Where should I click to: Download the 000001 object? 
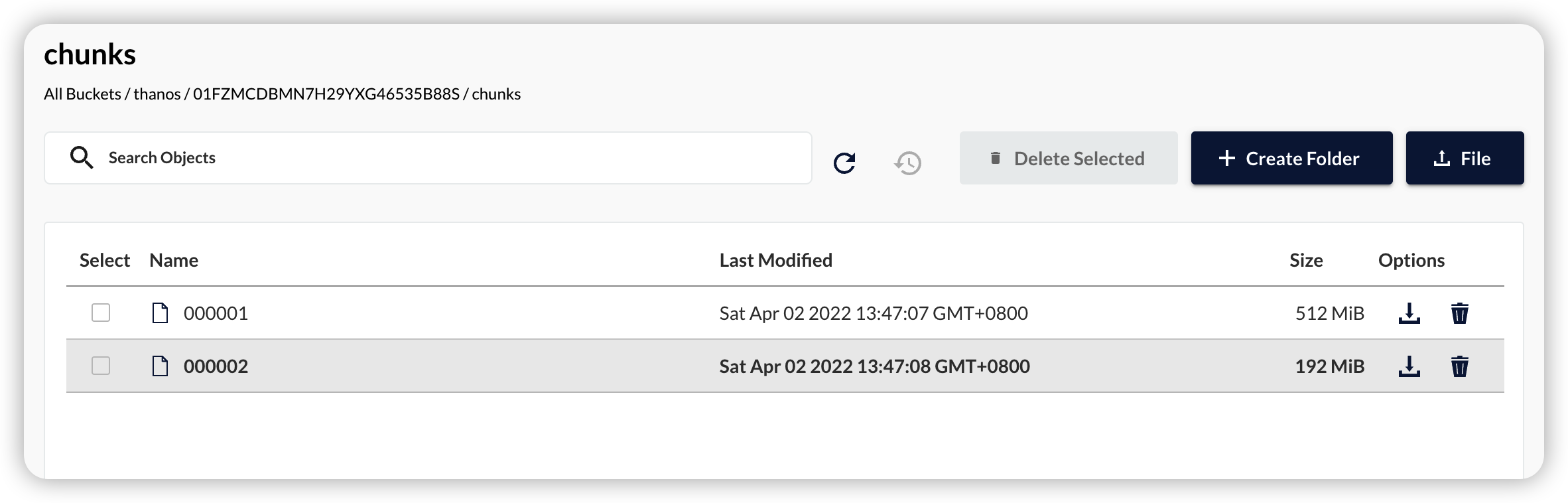click(1410, 313)
